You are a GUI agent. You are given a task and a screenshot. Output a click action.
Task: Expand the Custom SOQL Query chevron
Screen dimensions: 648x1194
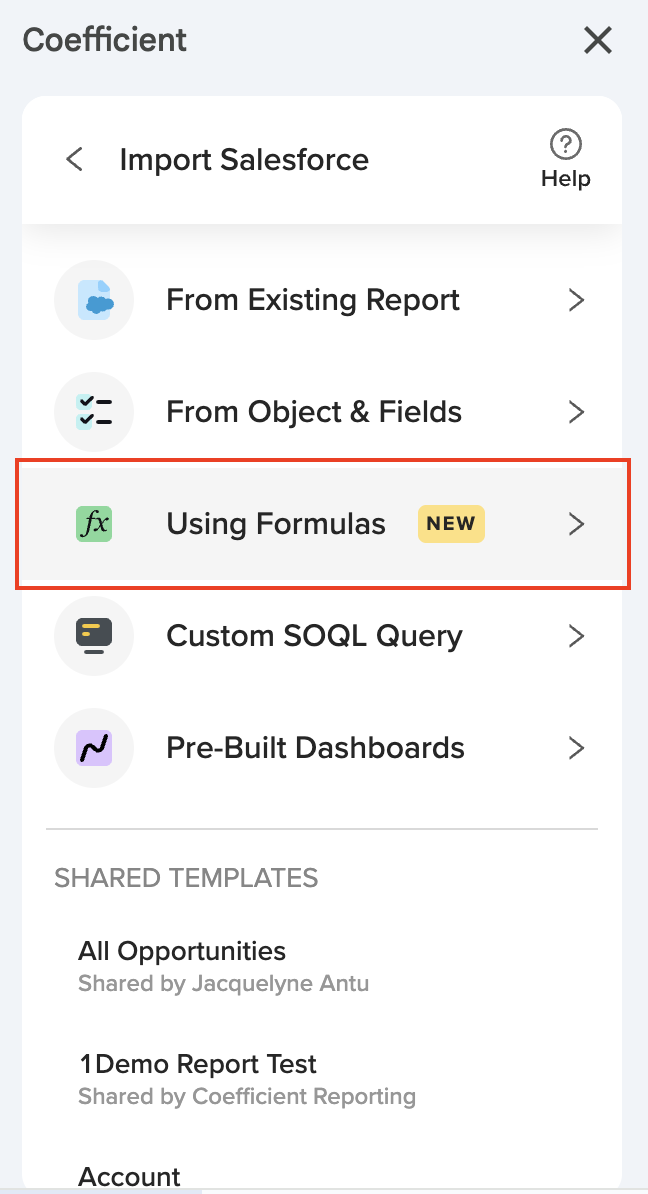[x=576, y=636]
